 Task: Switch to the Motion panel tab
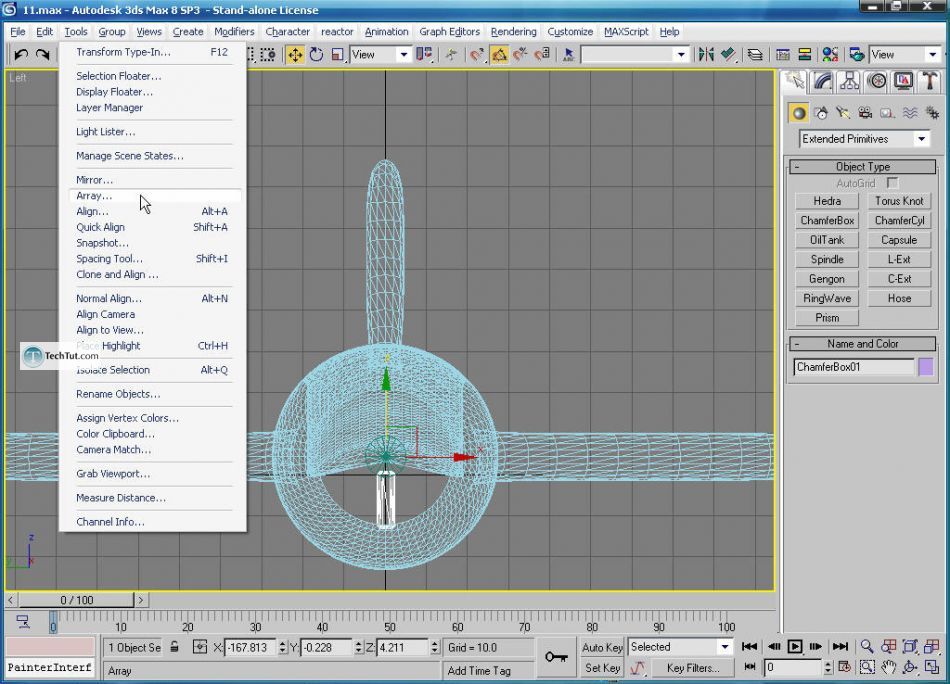click(x=877, y=81)
